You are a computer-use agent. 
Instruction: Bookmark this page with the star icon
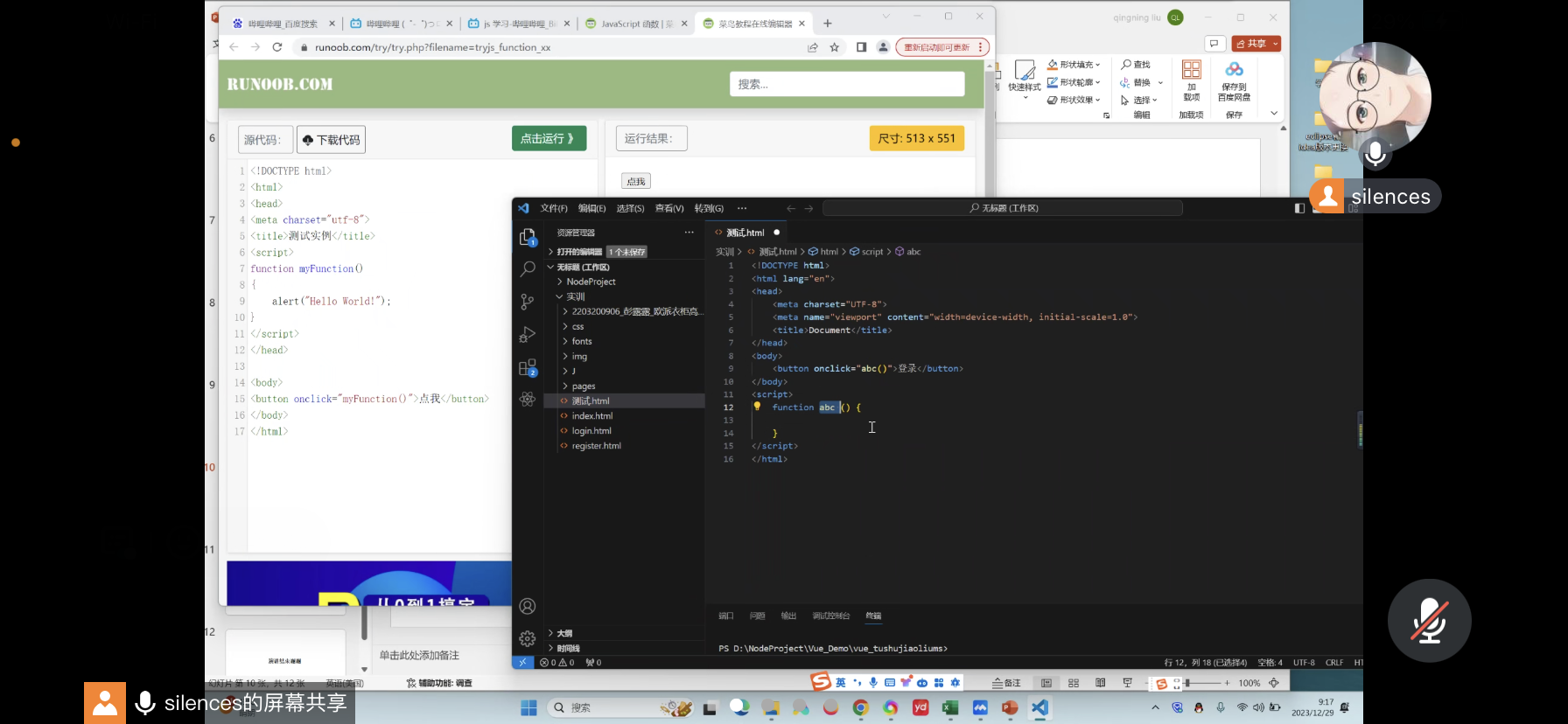835,47
